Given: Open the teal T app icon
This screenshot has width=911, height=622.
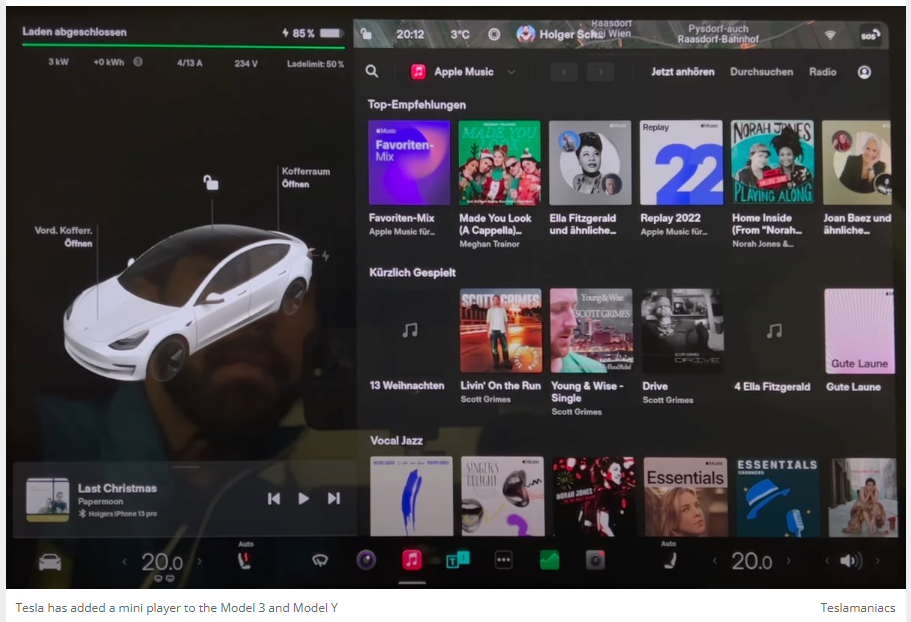Looking at the screenshot, I should pyautogui.click(x=457, y=560).
